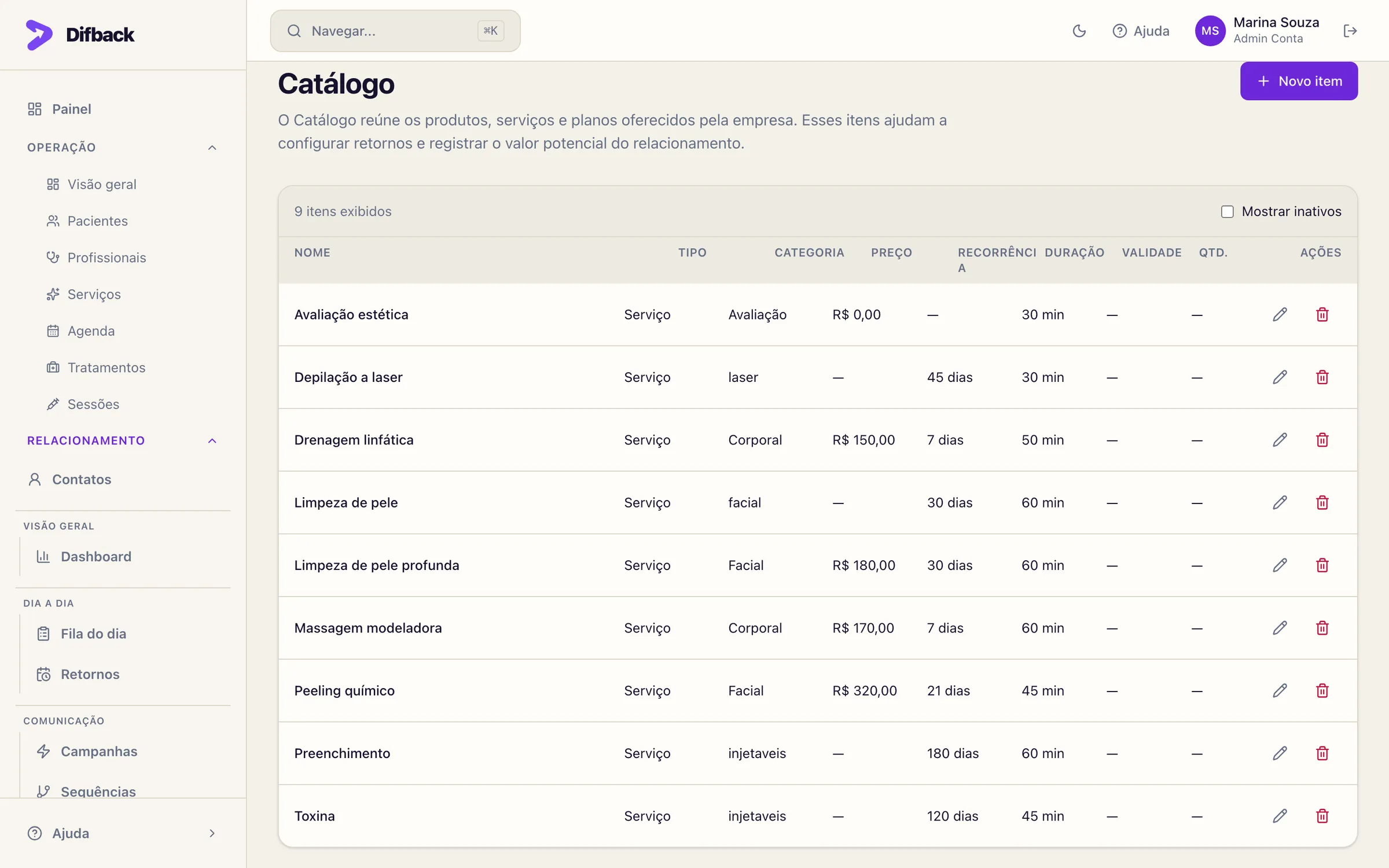This screenshot has width=1389, height=868.
Task: Toggle dark mode moon icon
Action: (x=1079, y=31)
